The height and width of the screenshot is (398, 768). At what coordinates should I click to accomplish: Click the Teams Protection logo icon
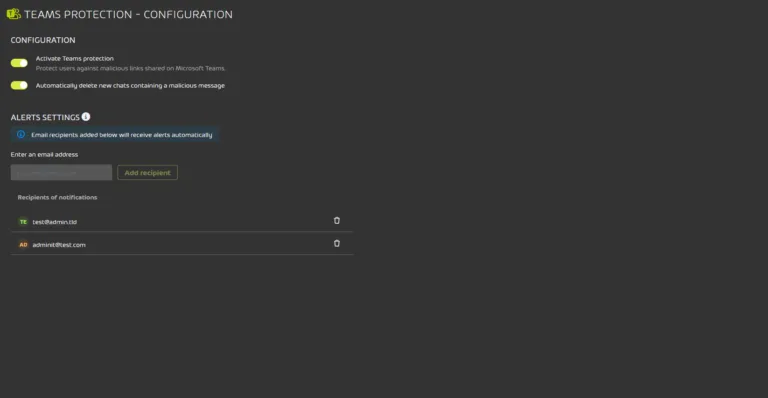point(14,14)
